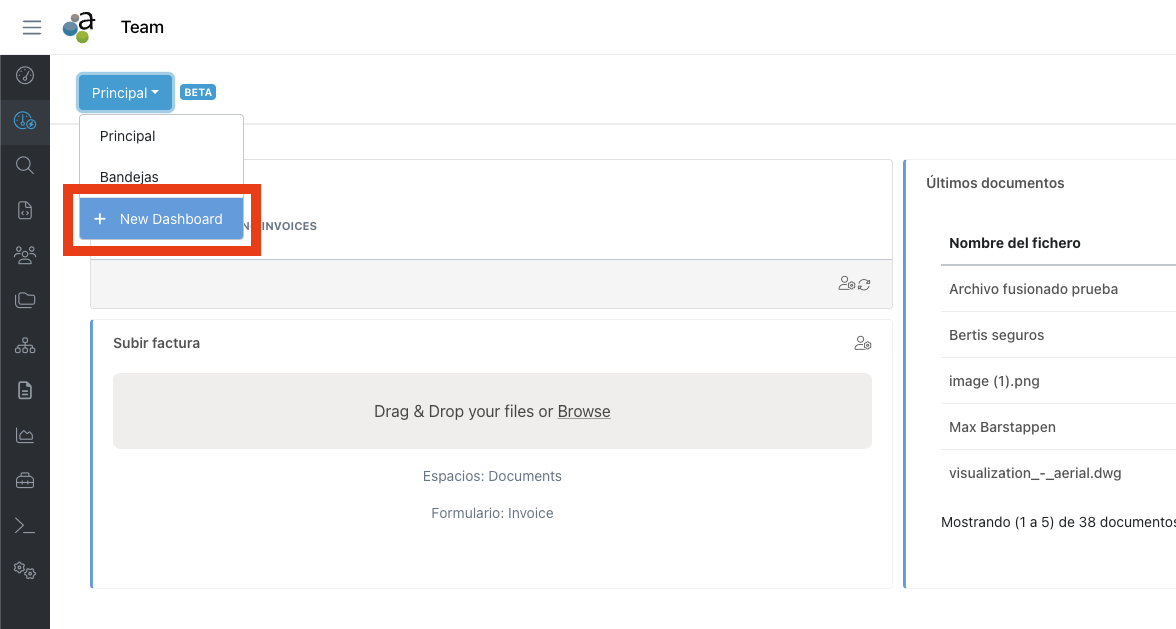Screen dimensions: 1176x629
Task: Click the Browse link in upload area
Action: point(584,411)
